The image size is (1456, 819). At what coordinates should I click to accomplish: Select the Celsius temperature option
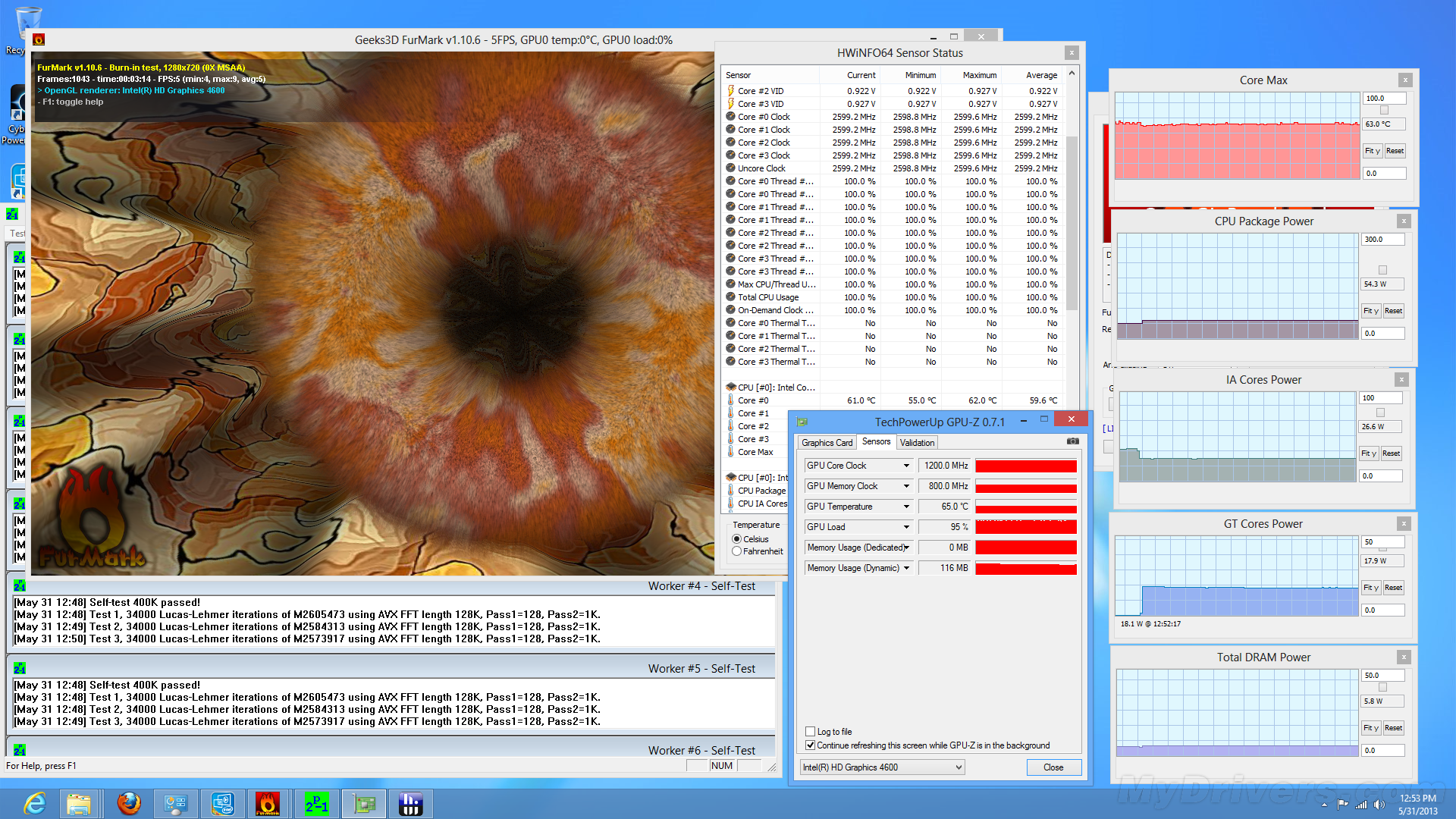736,539
